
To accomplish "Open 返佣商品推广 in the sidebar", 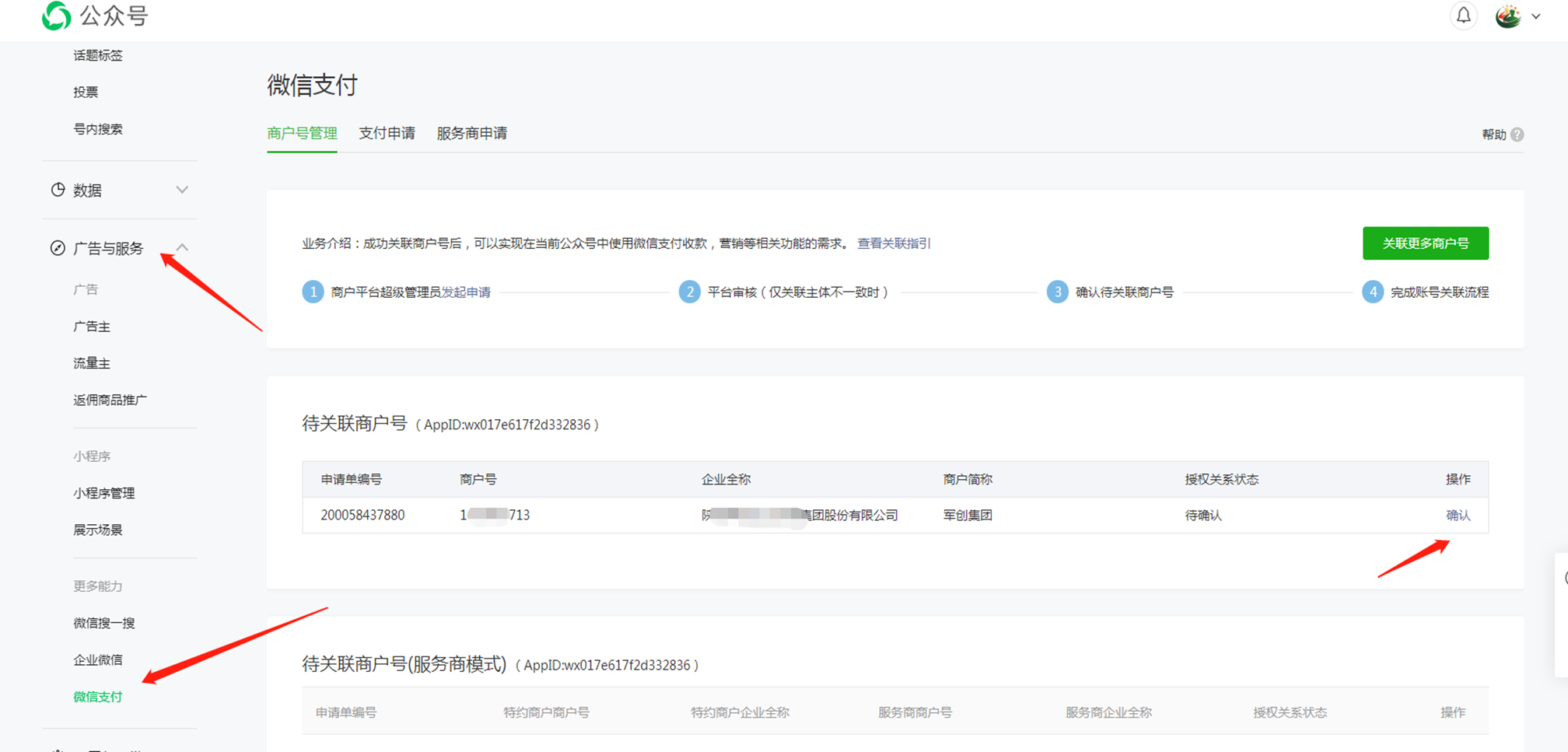I will [x=110, y=400].
